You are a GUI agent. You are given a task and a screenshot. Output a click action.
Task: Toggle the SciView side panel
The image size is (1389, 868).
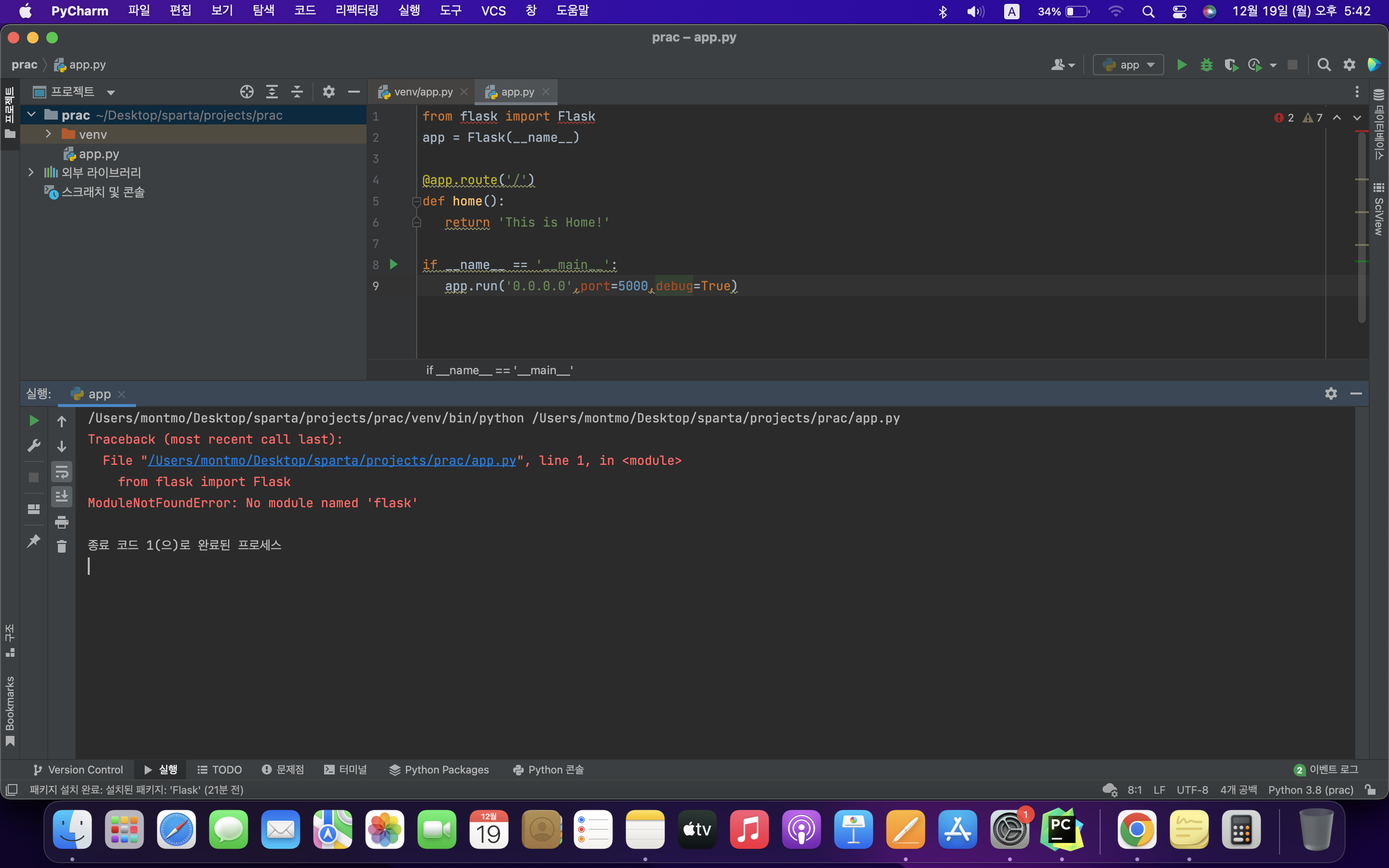pyautogui.click(x=1379, y=209)
